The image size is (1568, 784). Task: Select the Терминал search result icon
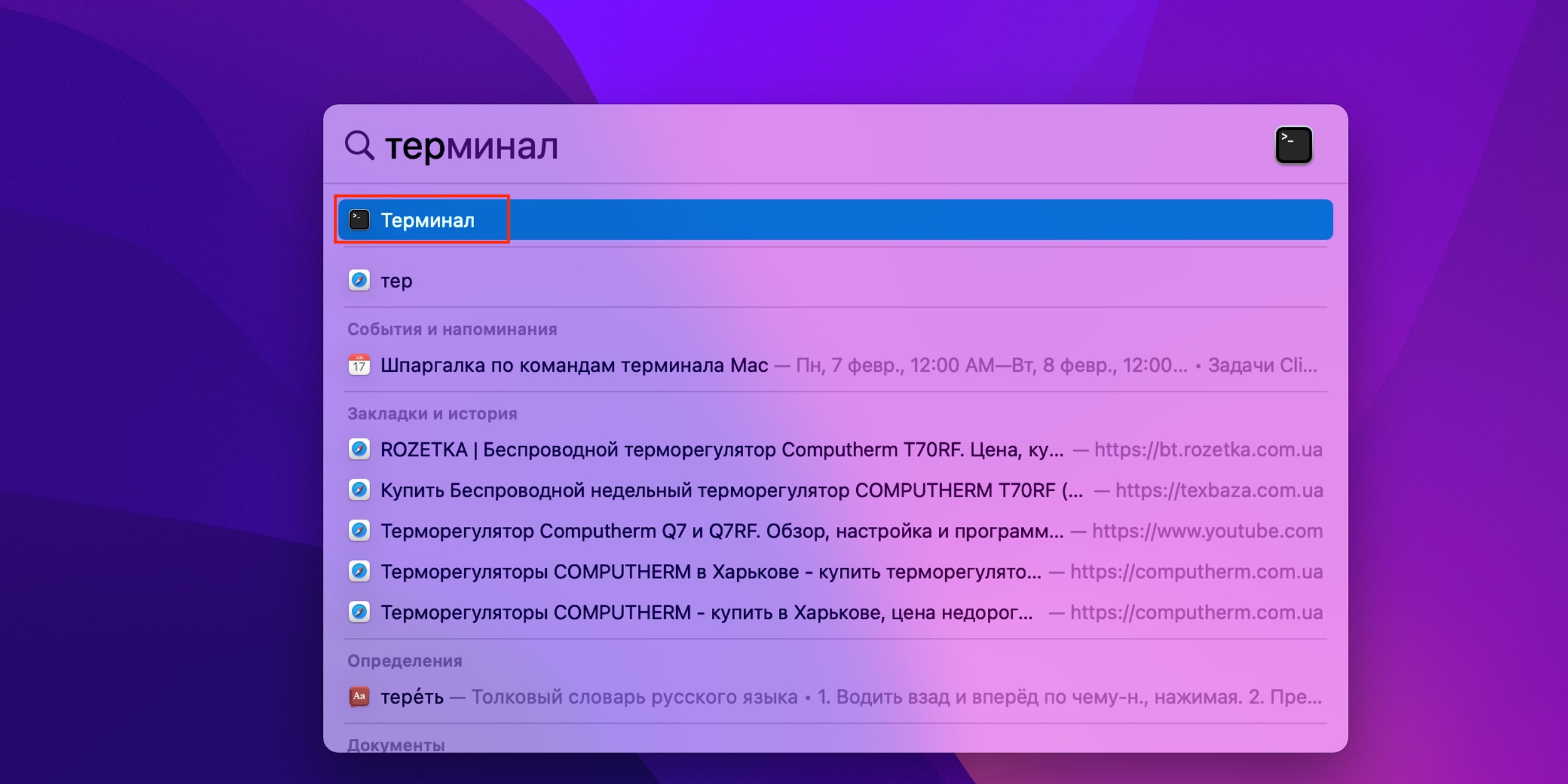[360, 219]
